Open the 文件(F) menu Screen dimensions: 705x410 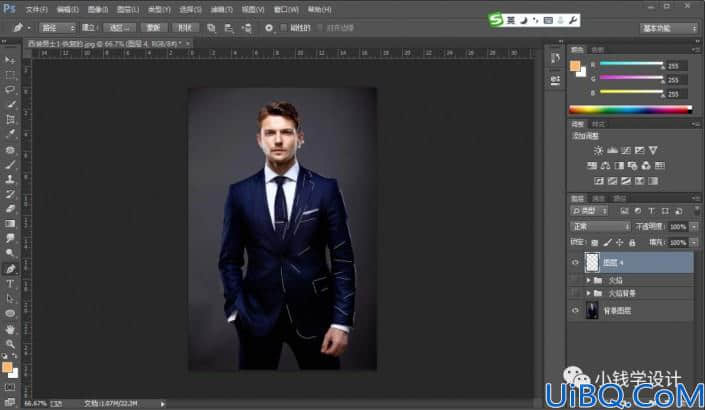[36, 9]
